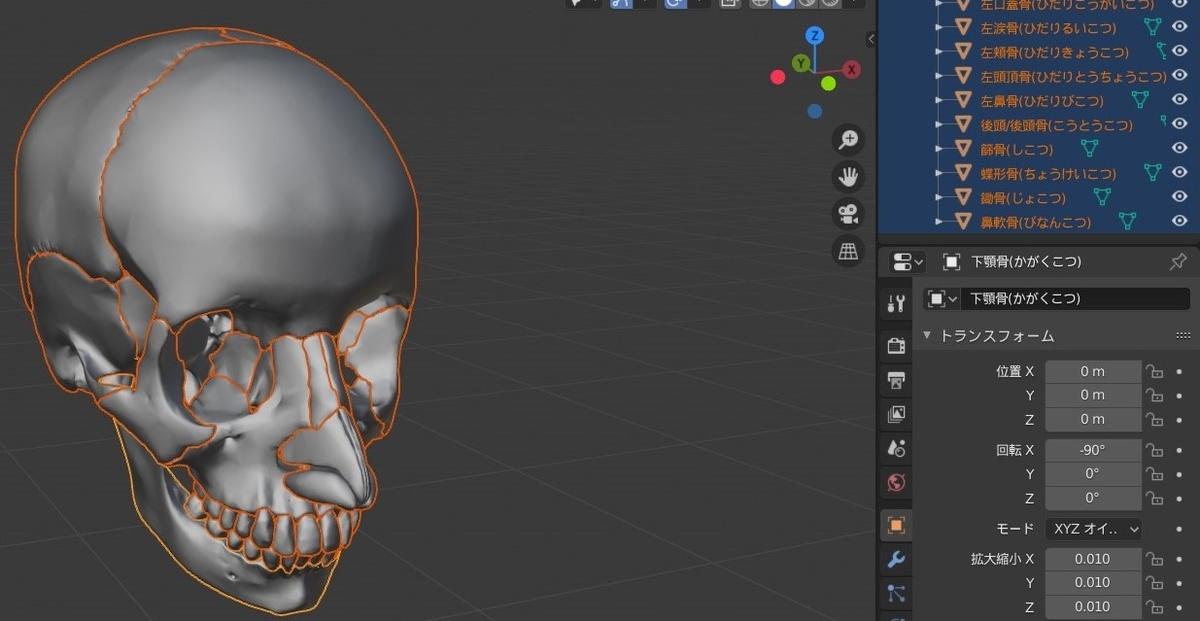Viewport: 1200px width, 621px height.
Task: Open the Tool properties tab (wrench and screwdriver)
Action: click(896, 304)
